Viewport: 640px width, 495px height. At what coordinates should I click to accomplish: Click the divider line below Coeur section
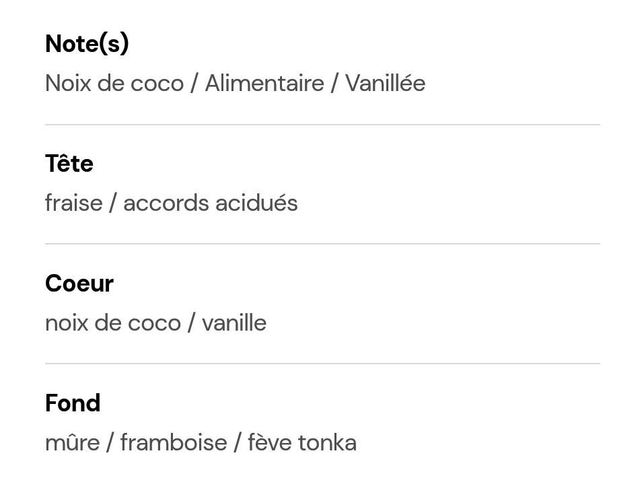pos(322,364)
